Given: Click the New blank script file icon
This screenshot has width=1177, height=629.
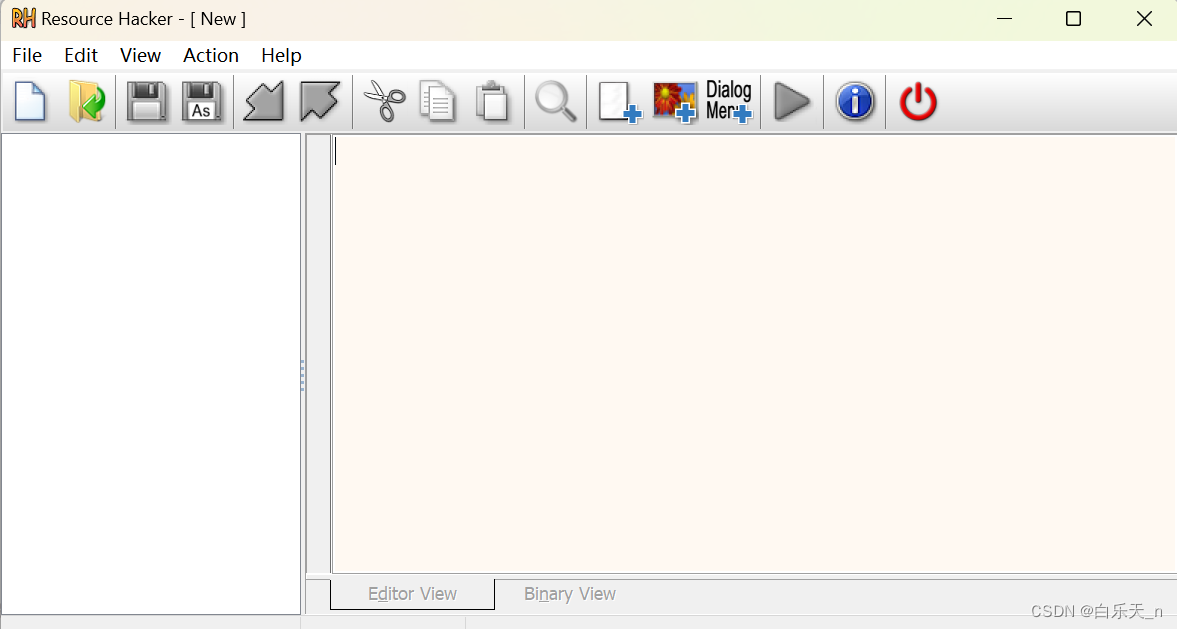Looking at the screenshot, I should (30, 101).
